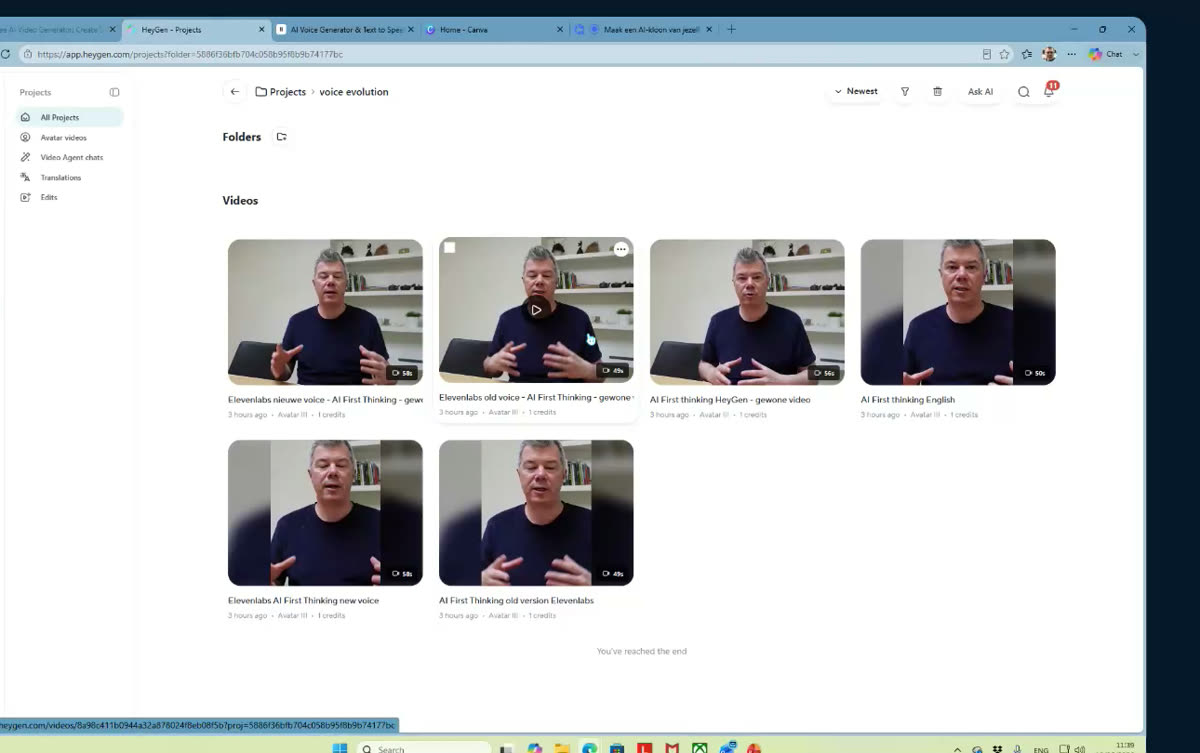The width and height of the screenshot is (1200, 753).
Task: Reload the page with refresh icon
Action: [x=6, y=54]
